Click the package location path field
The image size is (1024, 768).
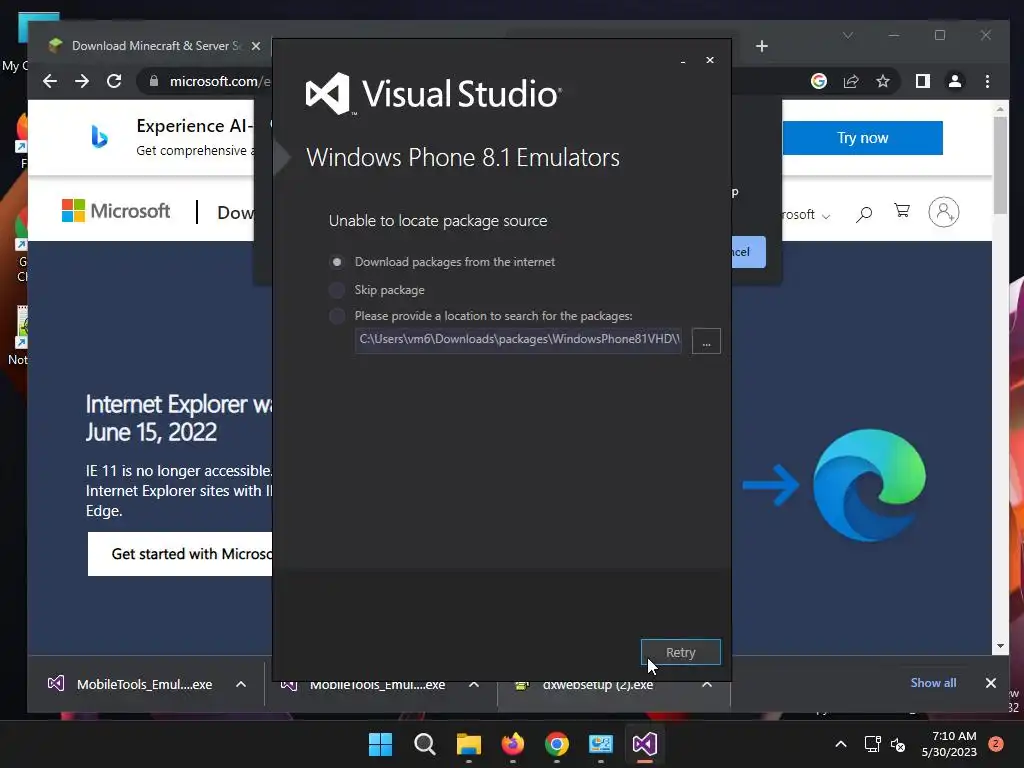point(519,340)
